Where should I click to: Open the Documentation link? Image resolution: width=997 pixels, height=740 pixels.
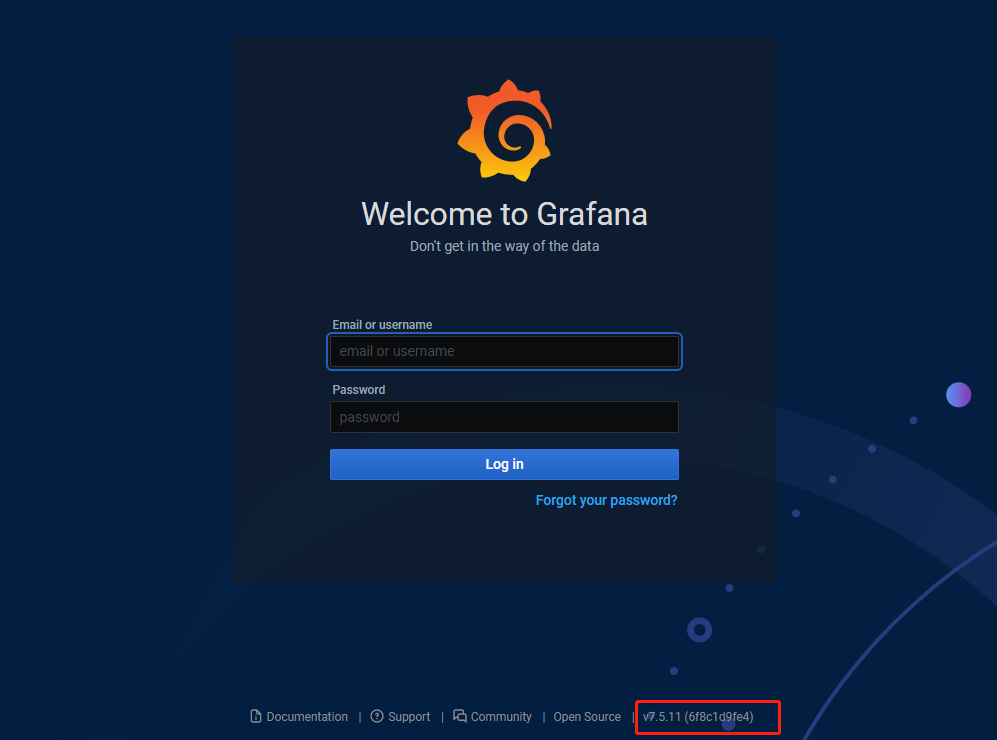(306, 716)
